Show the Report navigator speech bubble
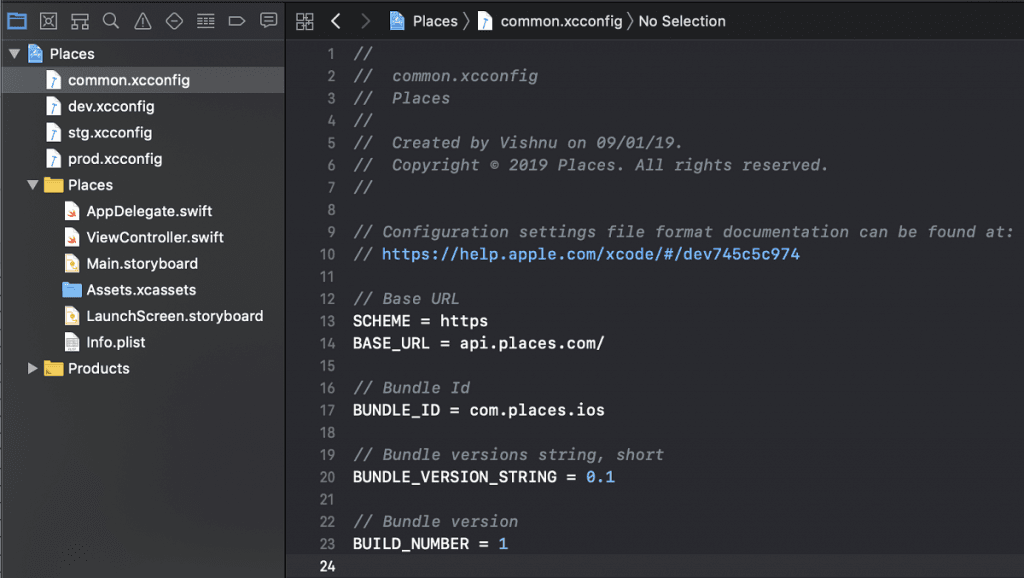This screenshot has width=1024, height=578. click(x=268, y=21)
